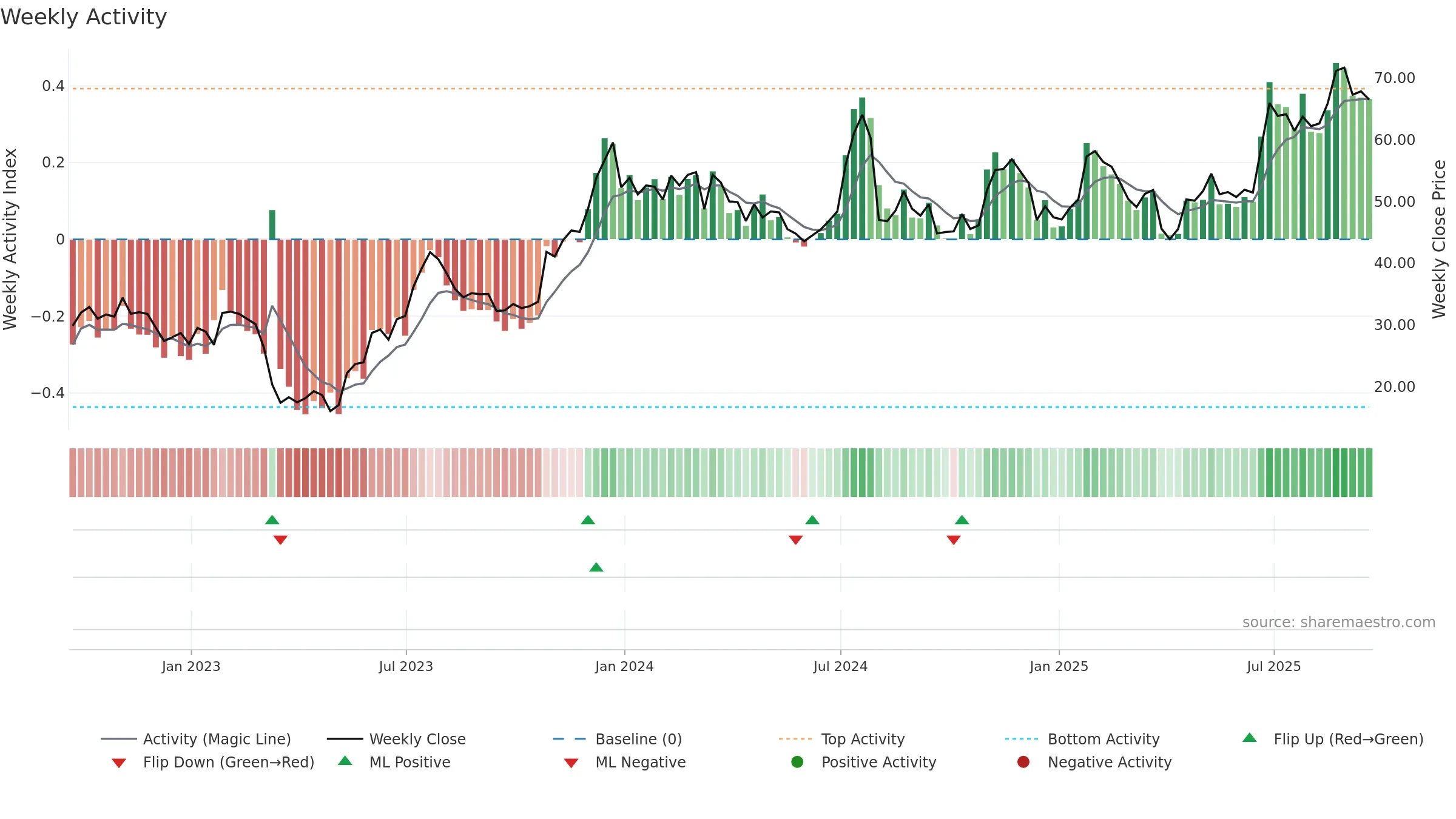The width and height of the screenshot is (1456, 819).
Task: Click the Jan 2023 axis label
Action: [191, 667]
